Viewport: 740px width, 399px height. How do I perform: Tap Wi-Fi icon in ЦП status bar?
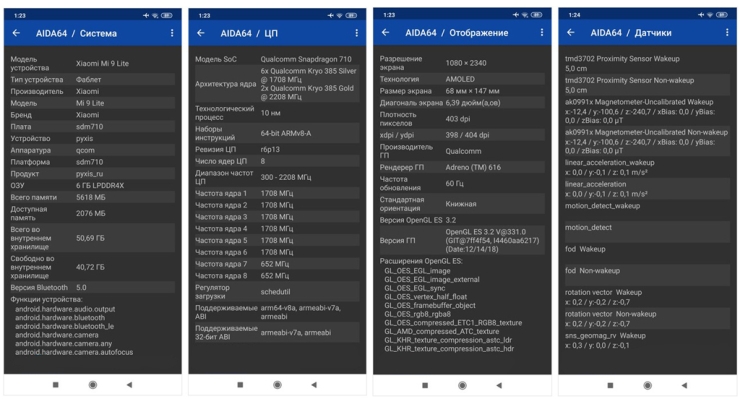coord(339,16)
